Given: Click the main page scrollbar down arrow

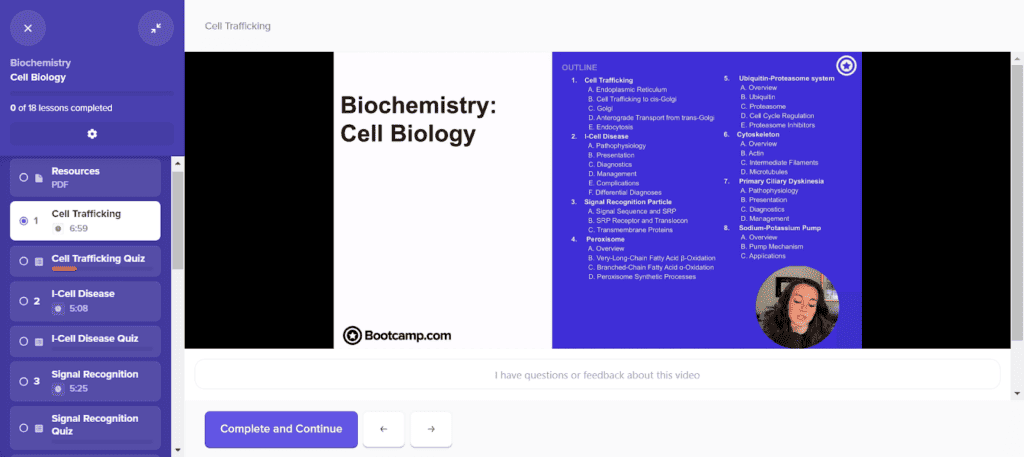Looking at the screenshot, I should (x=1017, y=393).
